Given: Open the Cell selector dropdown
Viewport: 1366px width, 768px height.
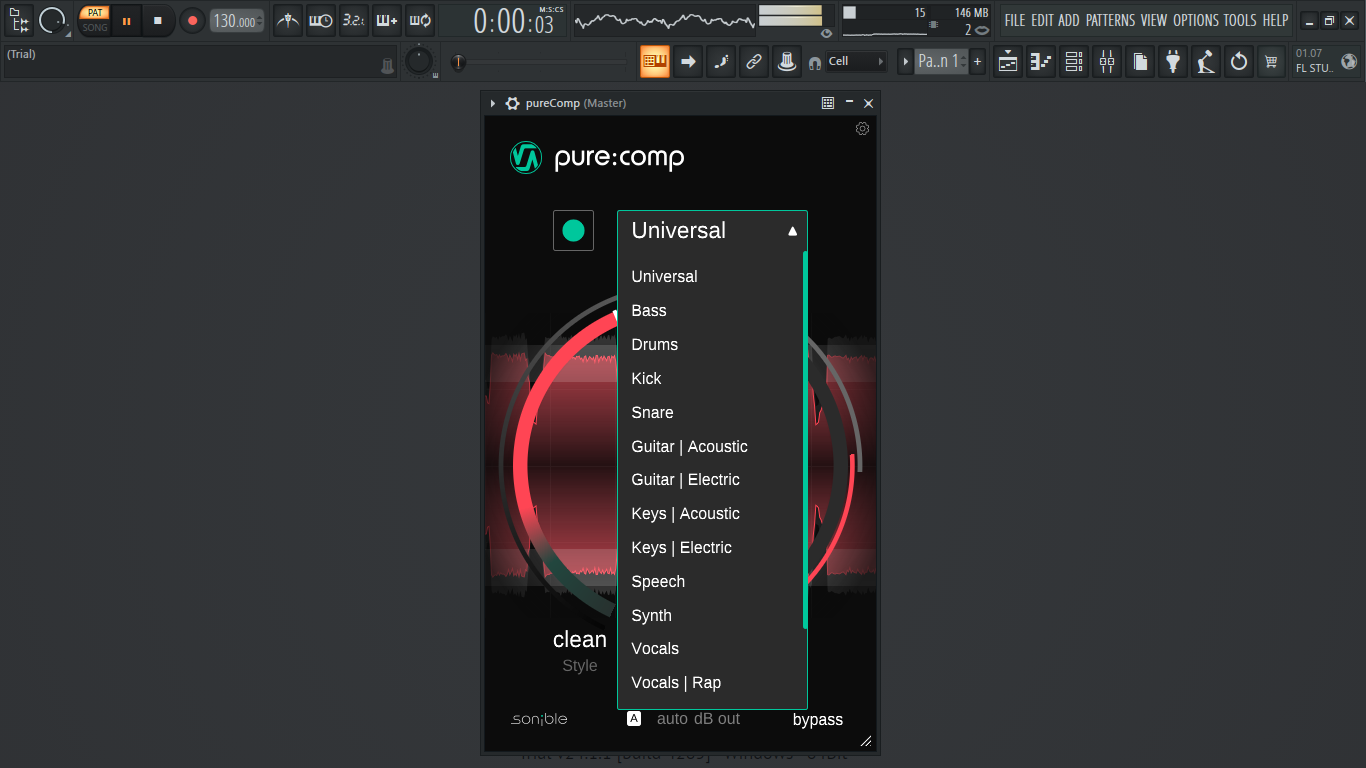Looking at the screenshot, I should coord(855,61).
